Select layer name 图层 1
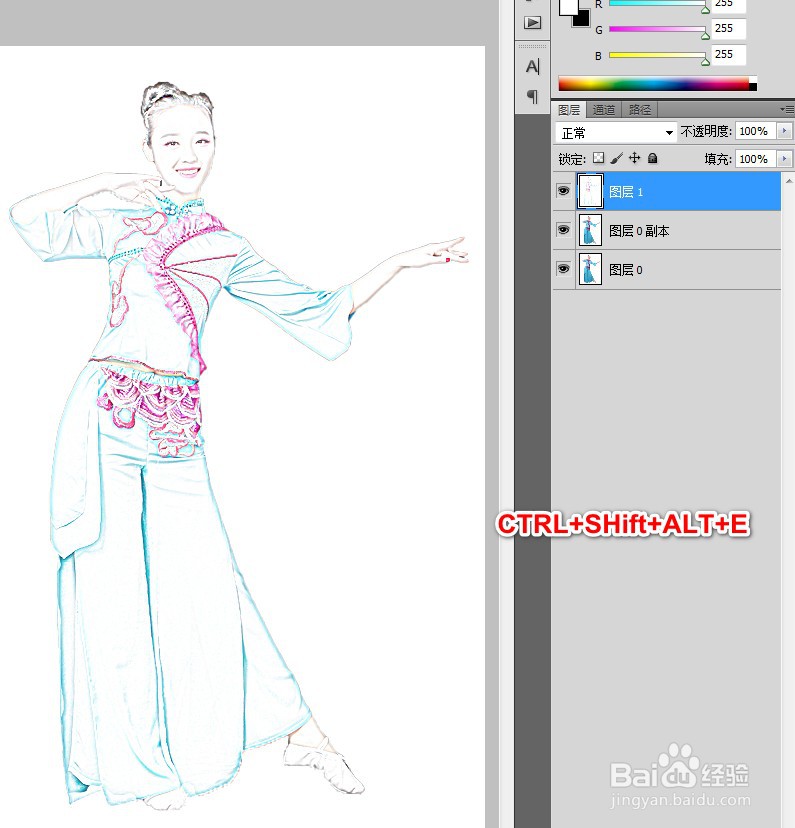This screenshot has height=828, width=795. (626, 192)
